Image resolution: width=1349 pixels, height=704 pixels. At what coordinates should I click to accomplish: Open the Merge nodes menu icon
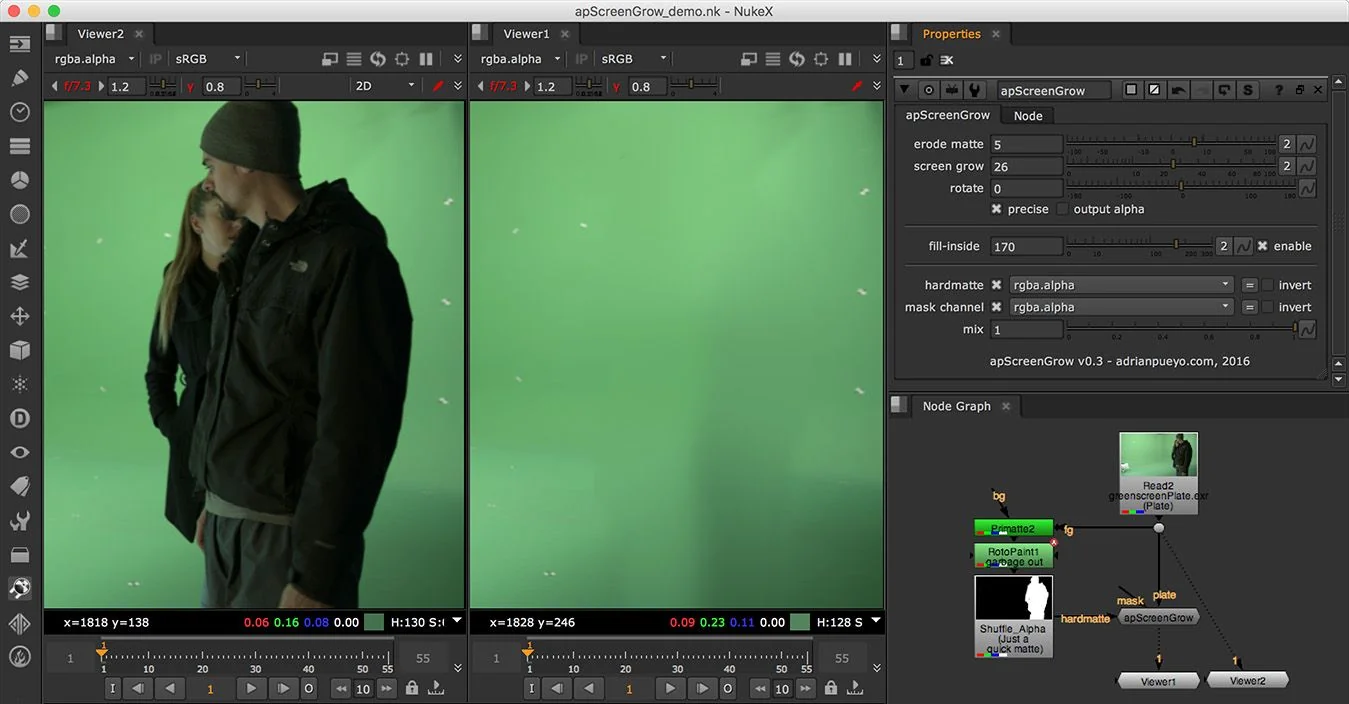click(20, 282)
